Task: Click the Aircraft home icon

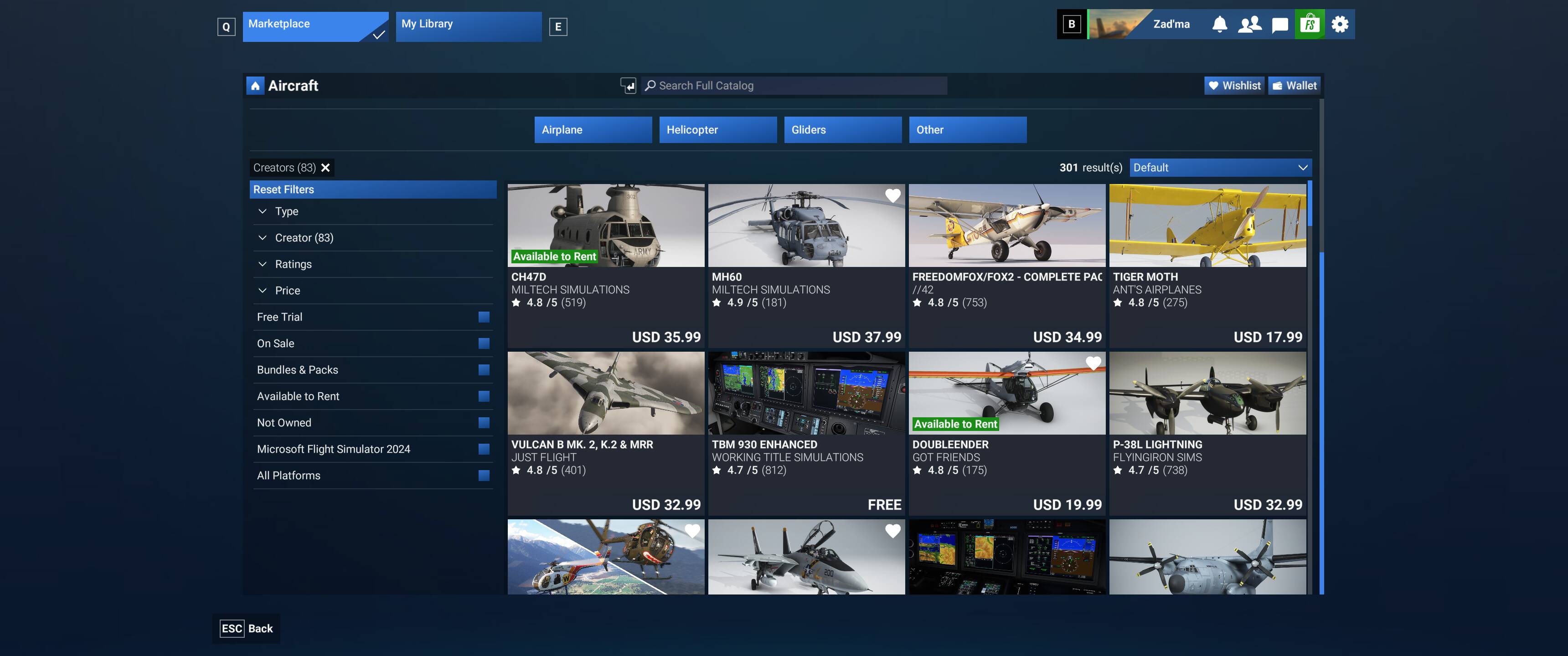Action: tap(255, 86)
